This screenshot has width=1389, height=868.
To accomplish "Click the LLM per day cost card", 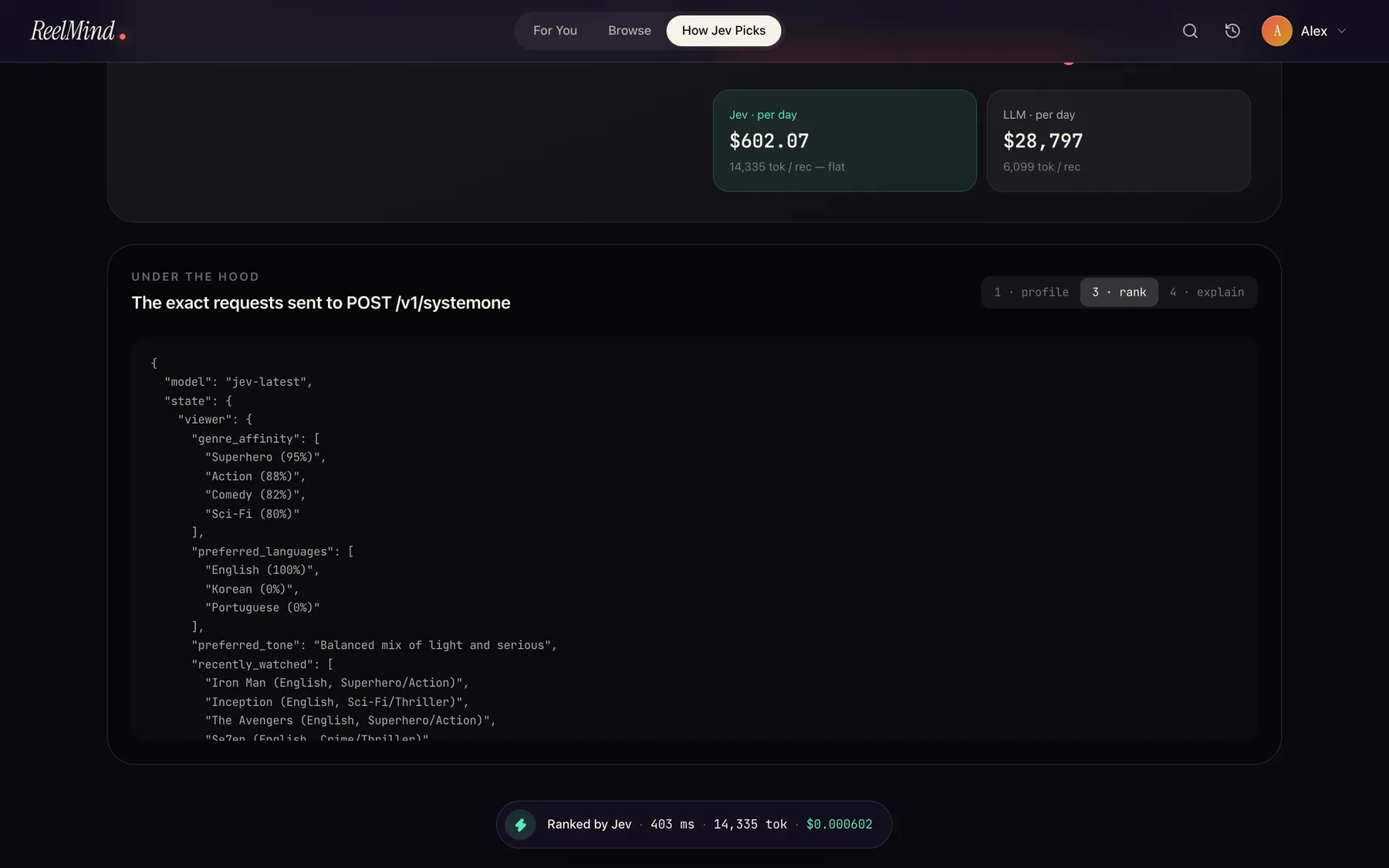I will pyautogui.click(x=1118, y=140).
